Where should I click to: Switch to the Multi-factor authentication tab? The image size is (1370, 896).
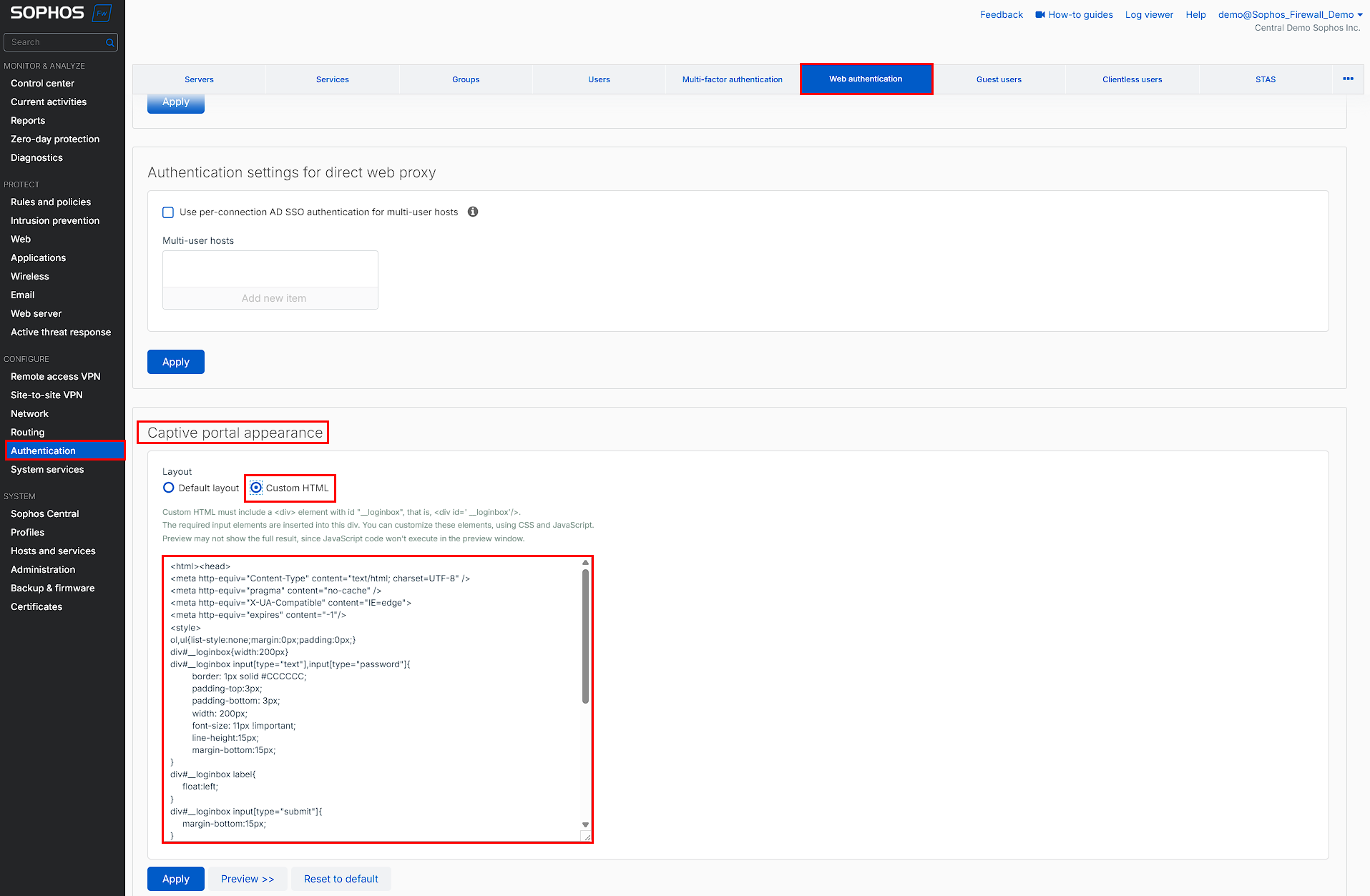732,79
